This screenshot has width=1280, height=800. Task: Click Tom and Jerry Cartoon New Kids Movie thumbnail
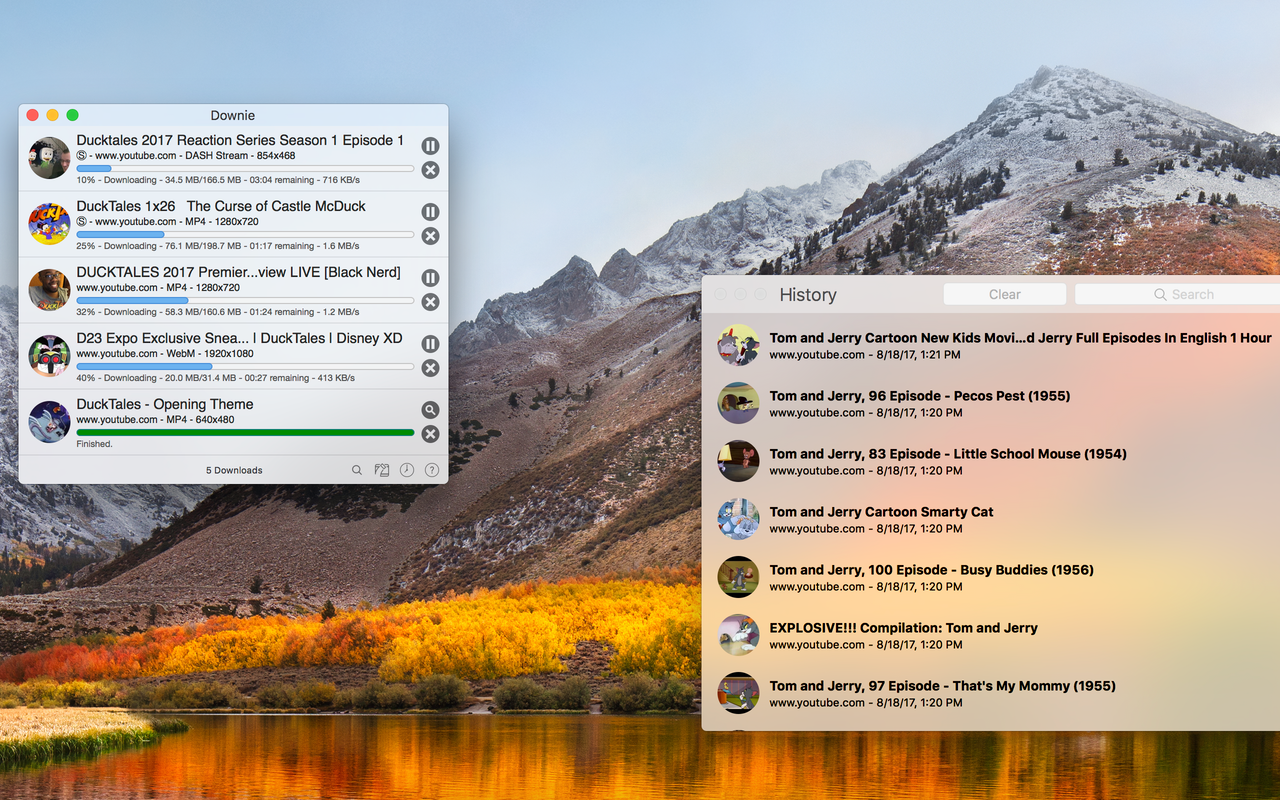point(739,345)
